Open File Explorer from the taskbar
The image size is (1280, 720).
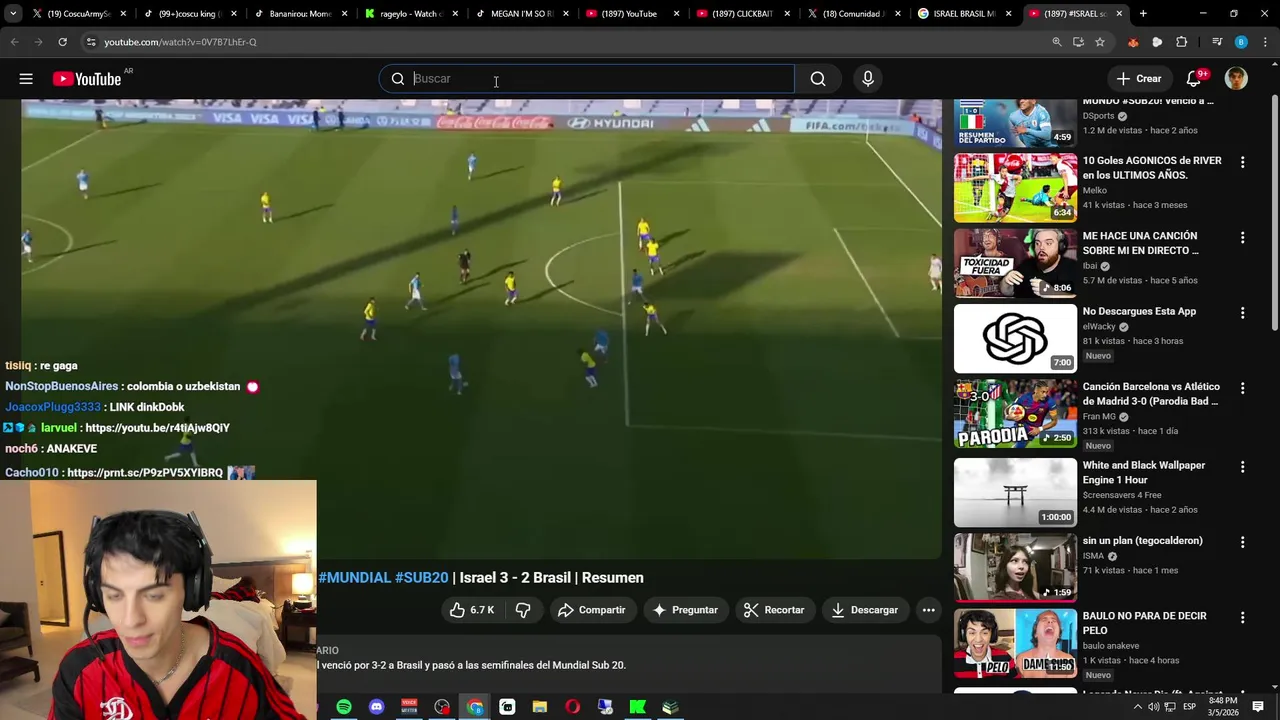(540, 707)
